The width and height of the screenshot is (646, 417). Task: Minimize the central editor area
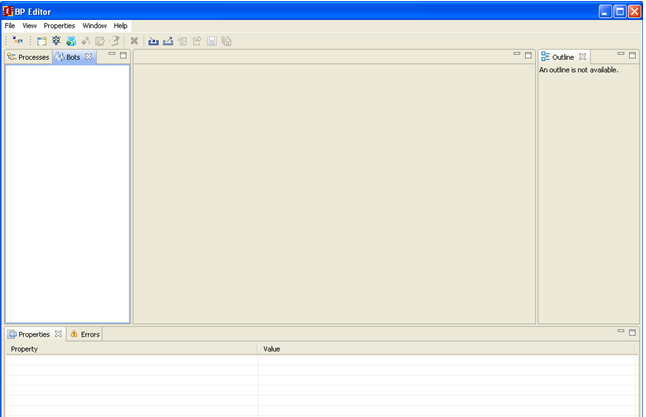[517, 54]
